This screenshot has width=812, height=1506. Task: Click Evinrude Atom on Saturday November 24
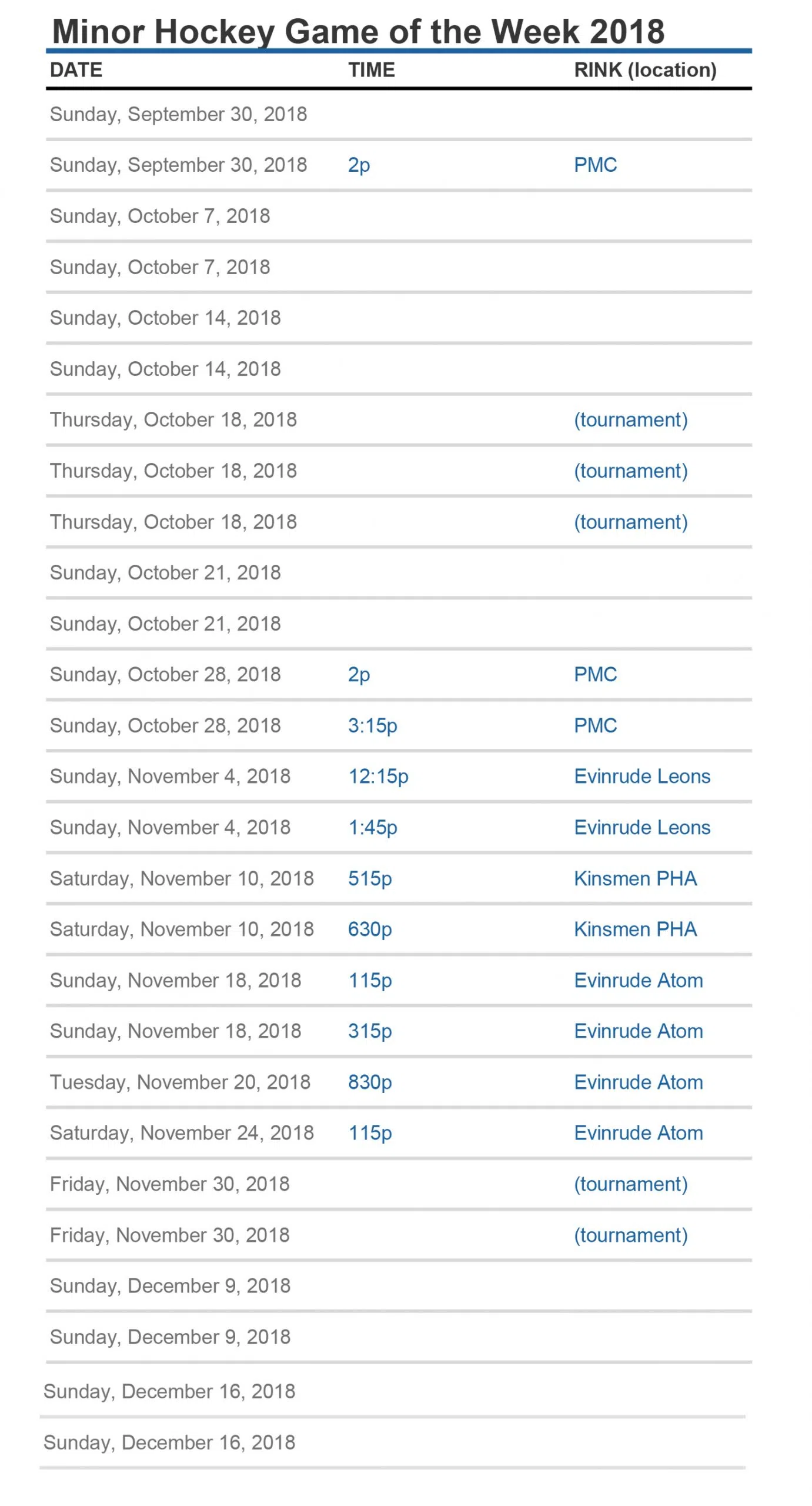(x=638, y=1132)
